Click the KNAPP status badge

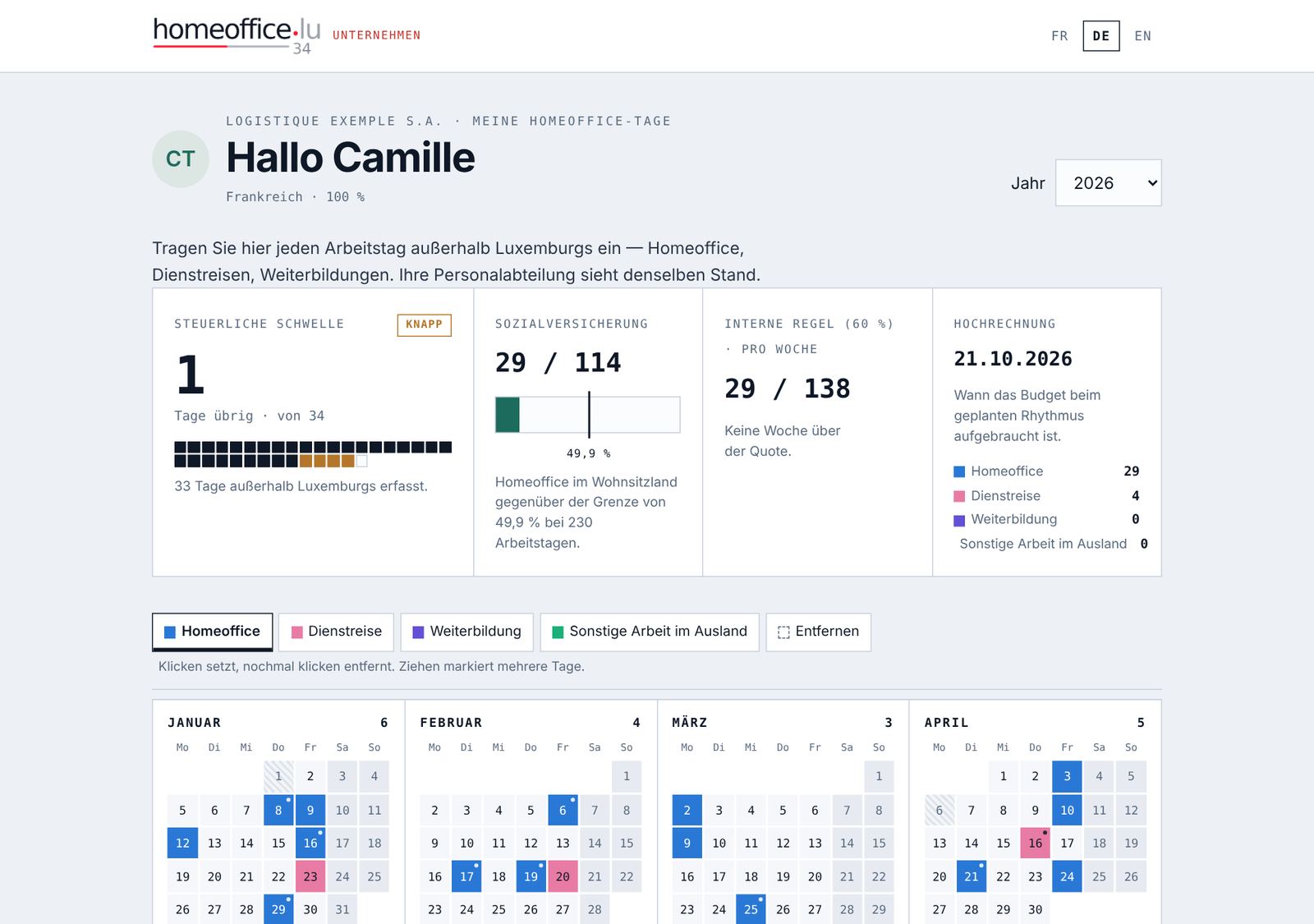click(424, 324)
